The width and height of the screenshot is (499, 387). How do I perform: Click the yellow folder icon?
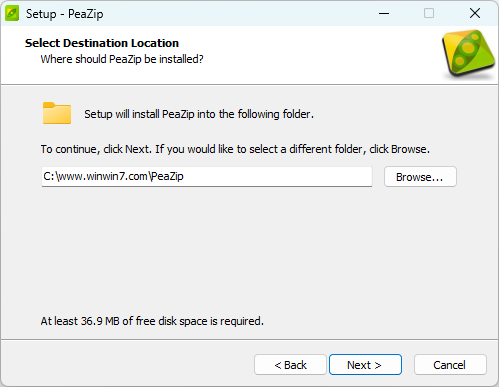[57, 113]
